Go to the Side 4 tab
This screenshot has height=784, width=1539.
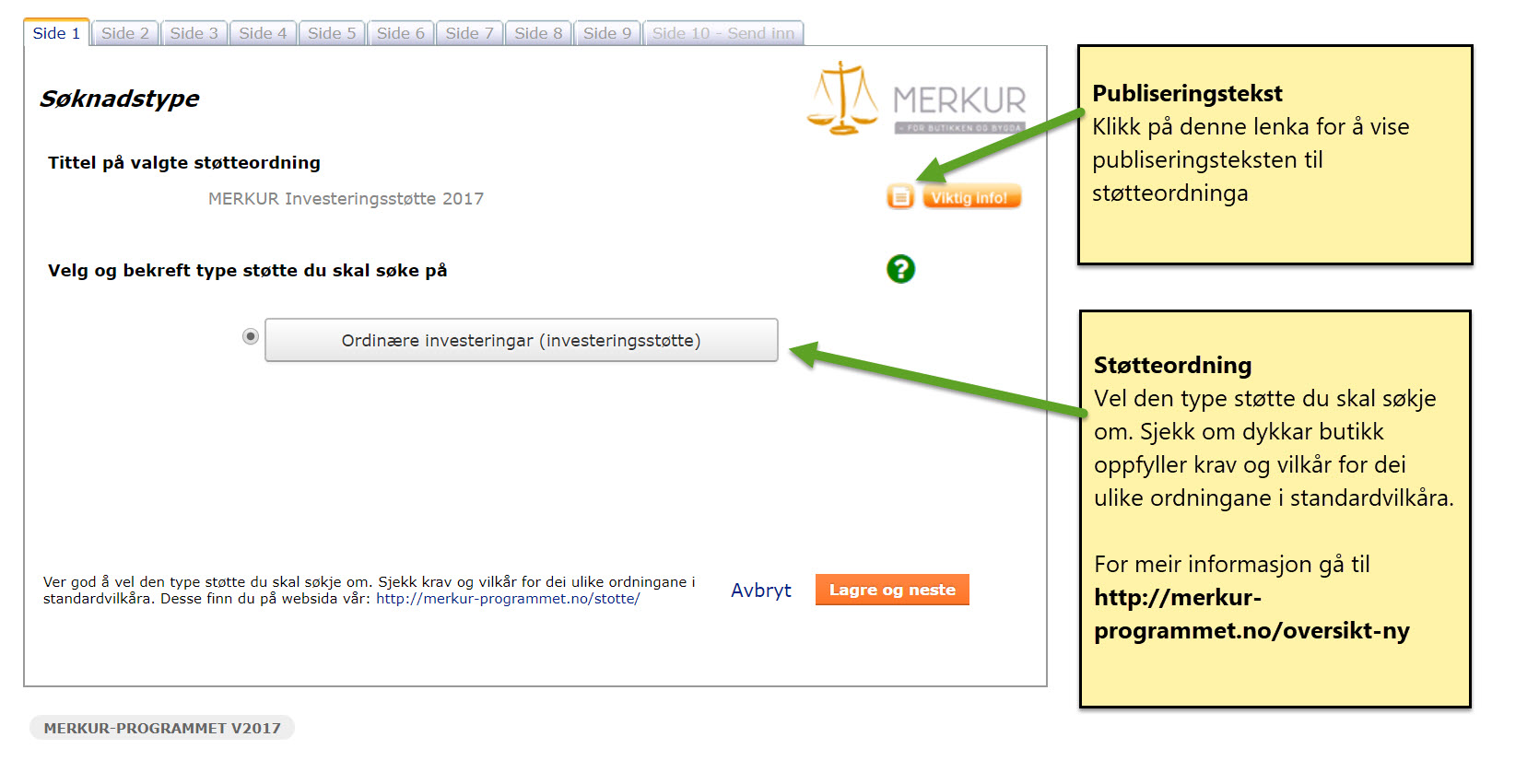coord(263,33)
